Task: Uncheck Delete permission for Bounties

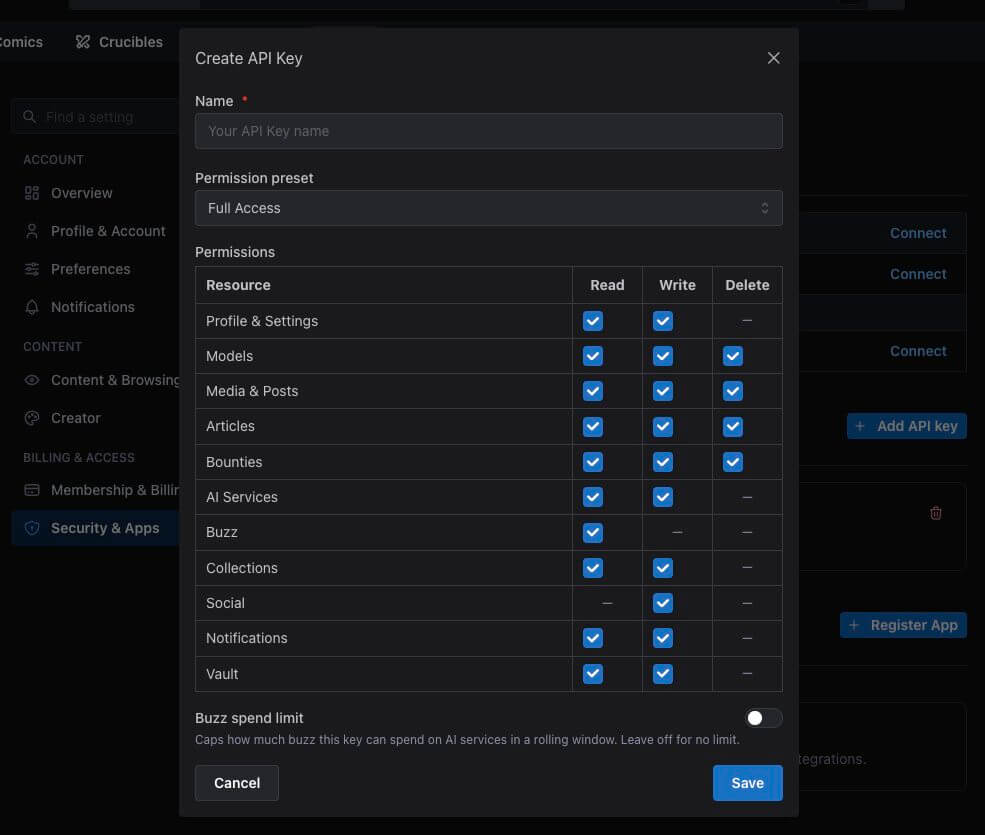Action: pyautogui.click(x=732, y=462)
